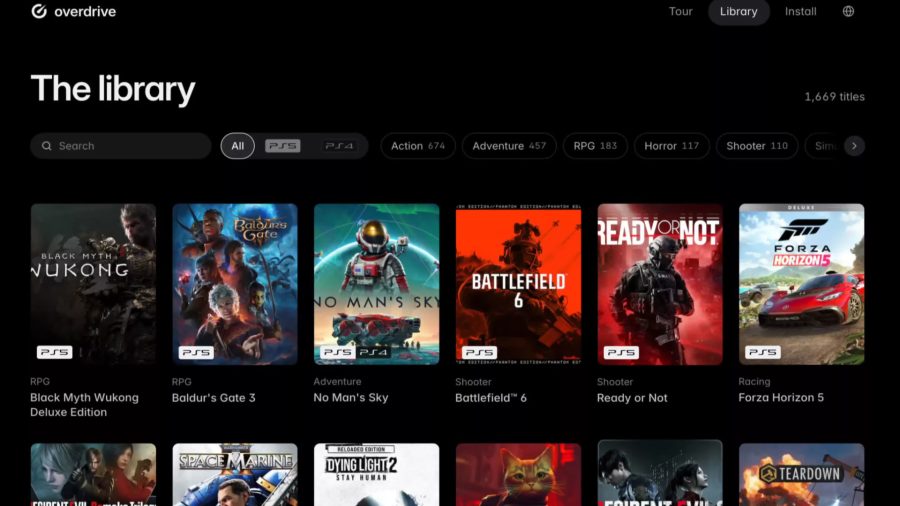Open Forza Horizon 5 title link

(781, 398)
